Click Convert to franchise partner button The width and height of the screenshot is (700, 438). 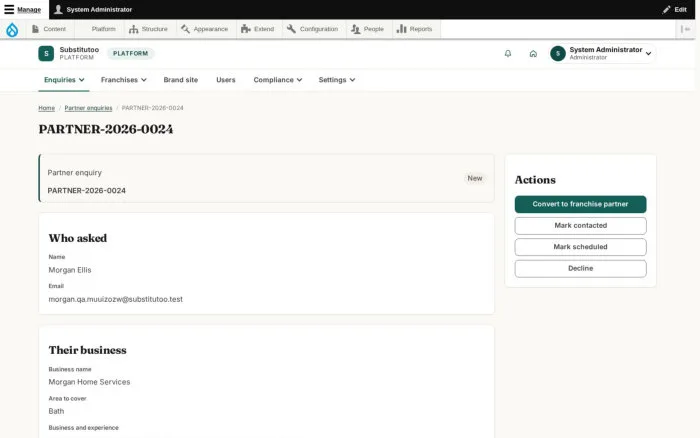(x=580, y=204)
